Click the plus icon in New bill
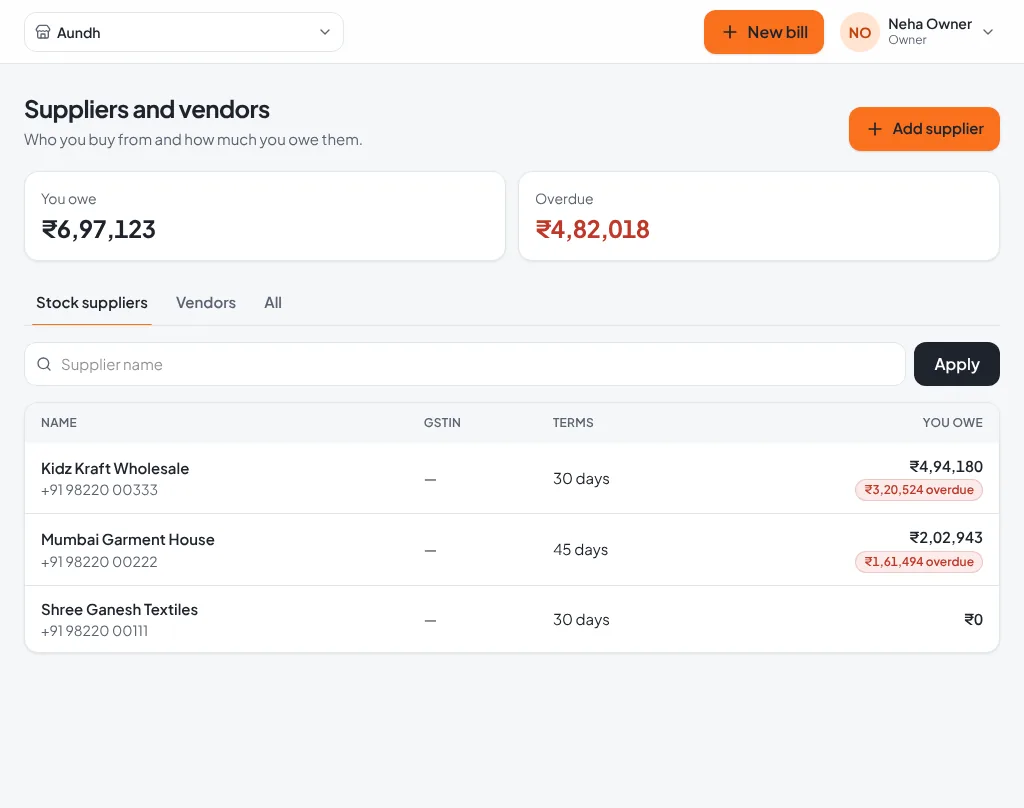The image size is (1024, 808). [x=730, y=32]
